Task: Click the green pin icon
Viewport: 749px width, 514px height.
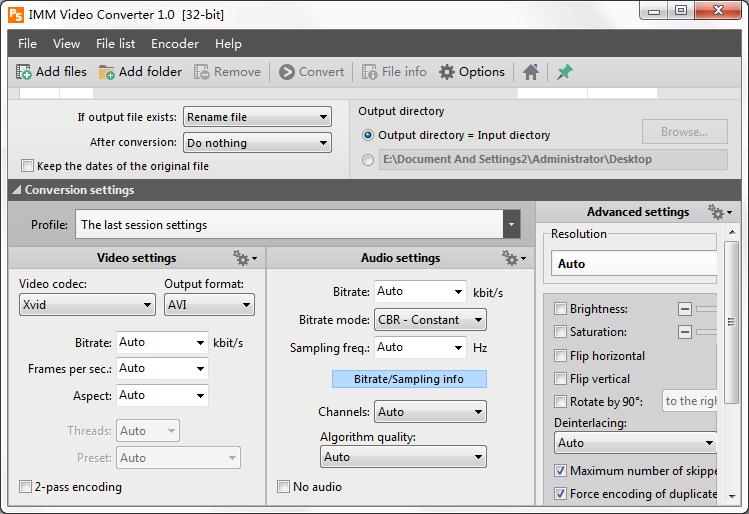Action: [564, 72]
